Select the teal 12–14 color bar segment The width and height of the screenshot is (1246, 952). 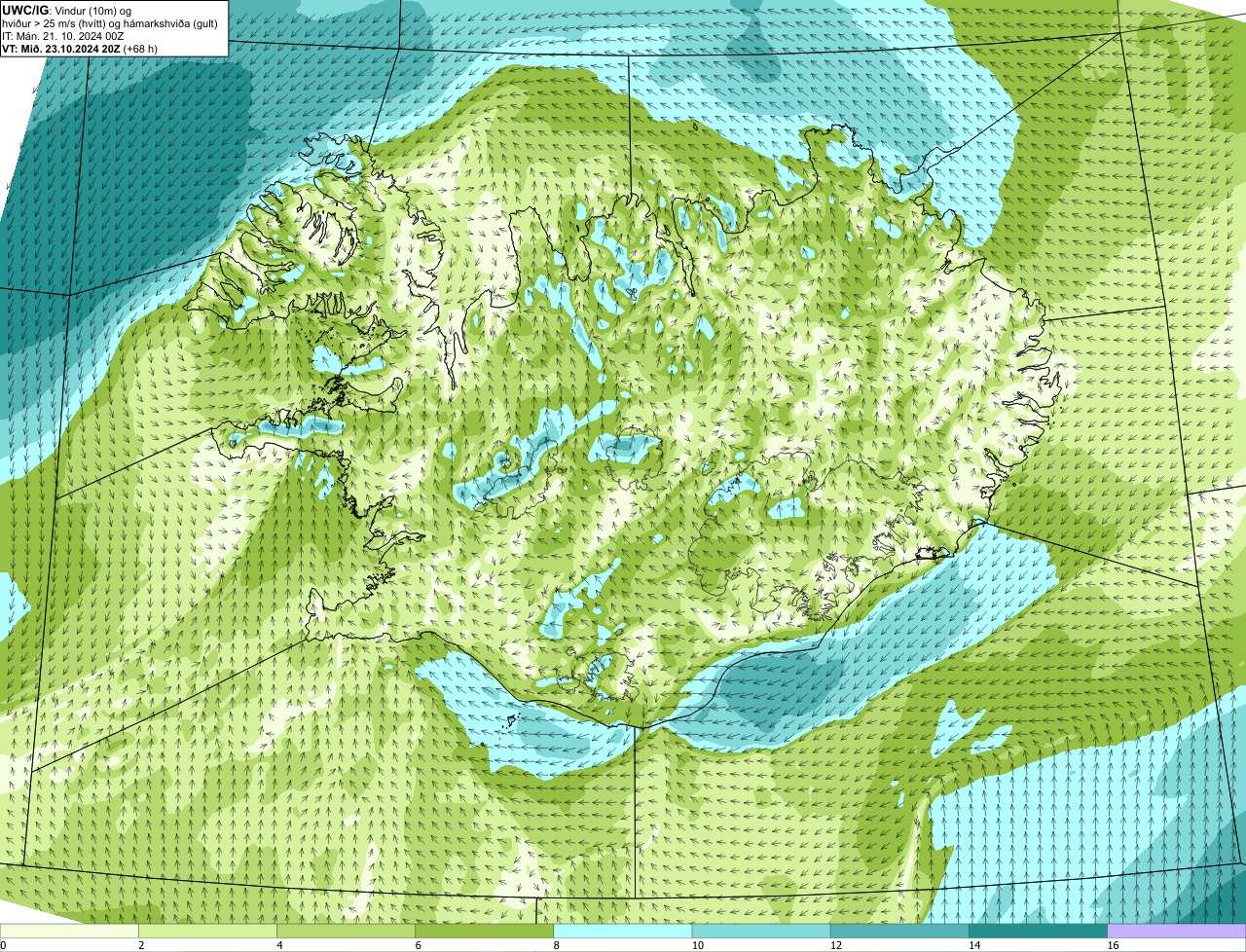tap(899, 932)
